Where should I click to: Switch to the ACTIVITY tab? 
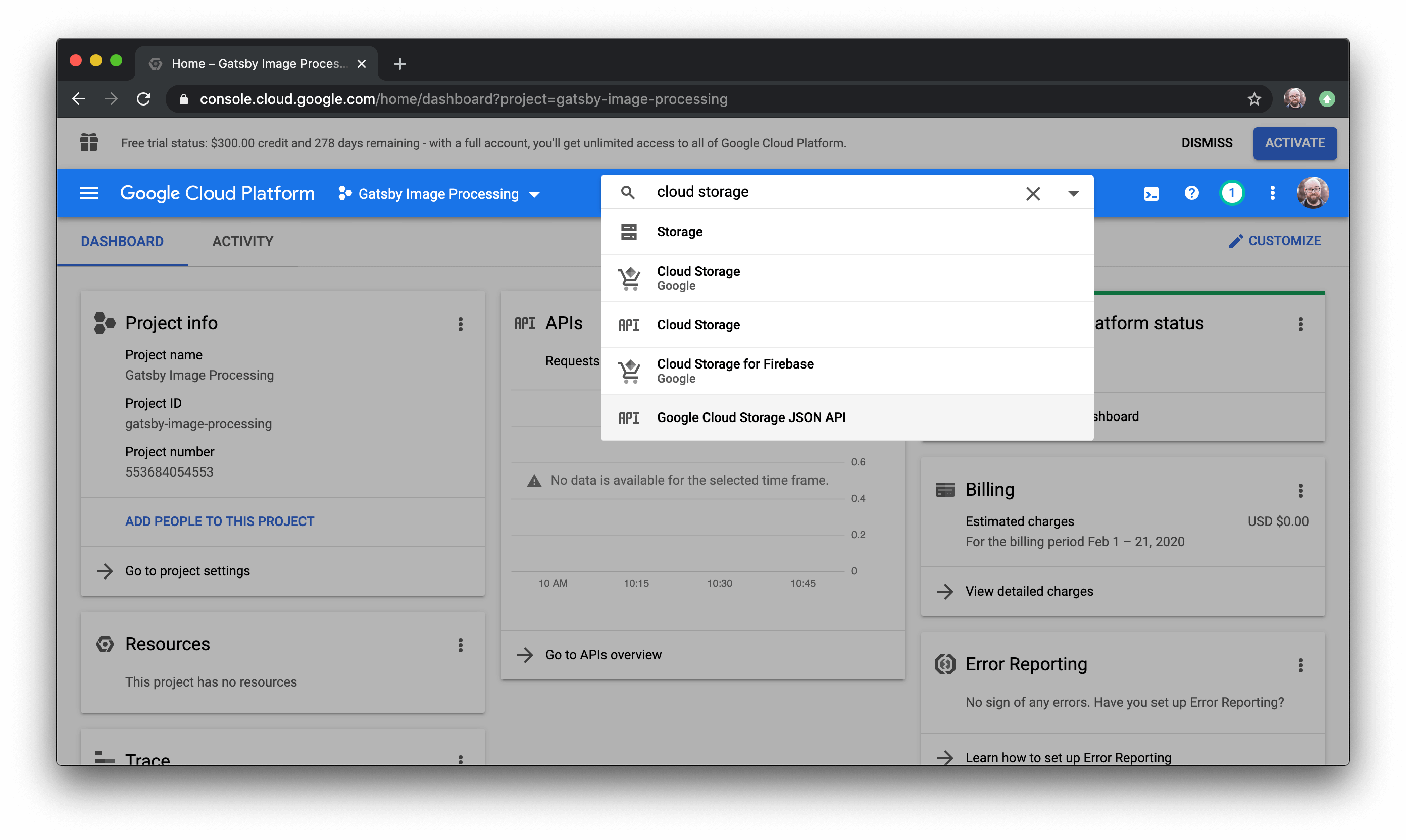(242, 241)
